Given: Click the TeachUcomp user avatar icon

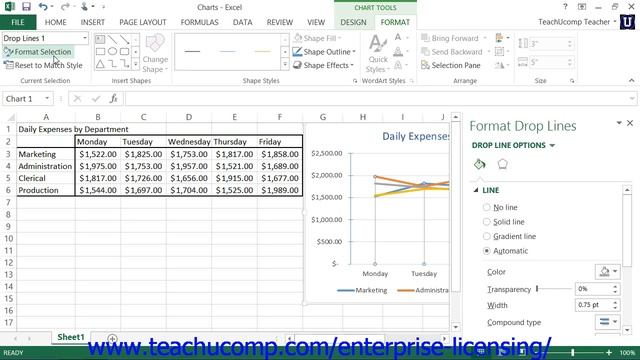Looking at the screenshot, I should coord(627,22).
